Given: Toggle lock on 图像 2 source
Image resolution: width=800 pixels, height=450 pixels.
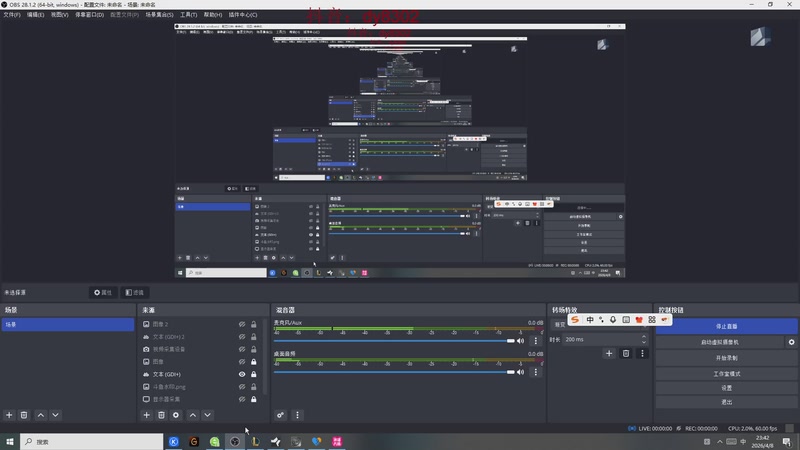Looking at the screenshot, I should [254, 324].
